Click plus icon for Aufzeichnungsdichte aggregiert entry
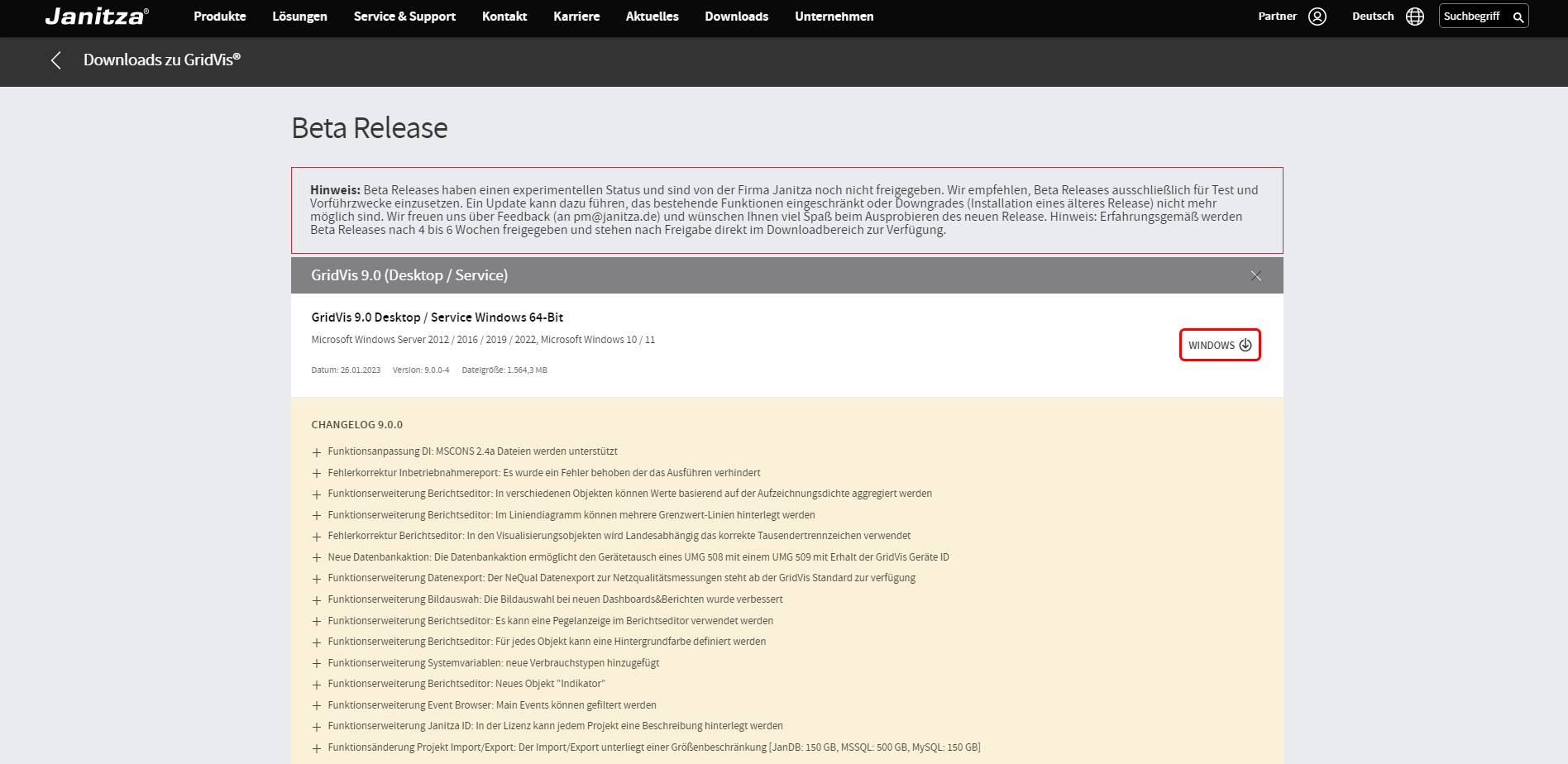1568x764 pixels. click(x=316, y=494)
